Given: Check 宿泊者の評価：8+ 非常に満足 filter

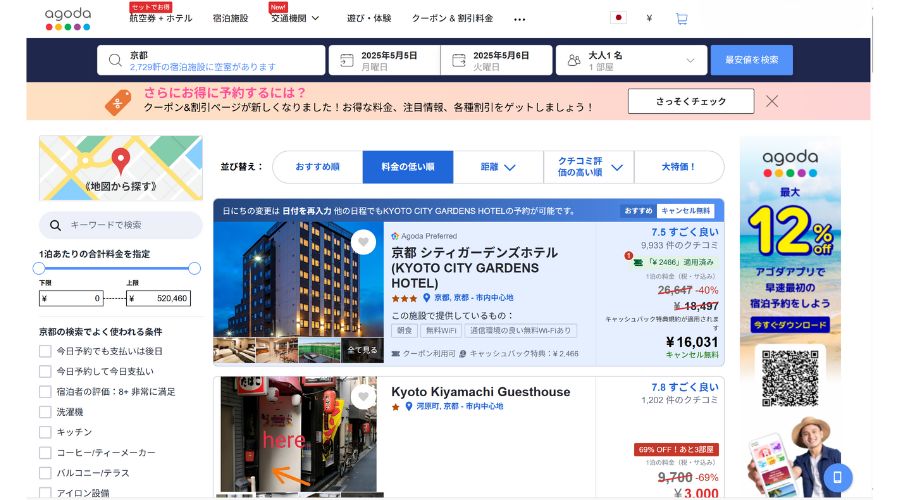Looking at the screenshot, I should (x=45, y=392).
